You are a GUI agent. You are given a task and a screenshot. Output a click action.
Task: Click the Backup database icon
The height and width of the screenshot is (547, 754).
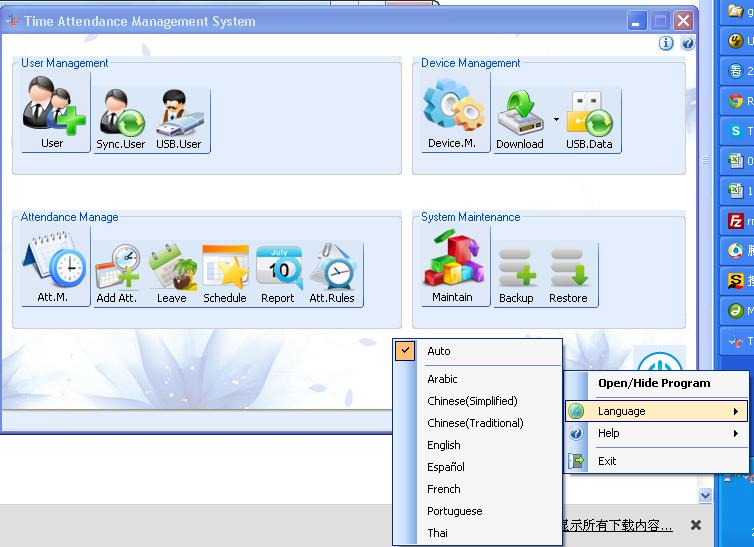coord(517,274)
